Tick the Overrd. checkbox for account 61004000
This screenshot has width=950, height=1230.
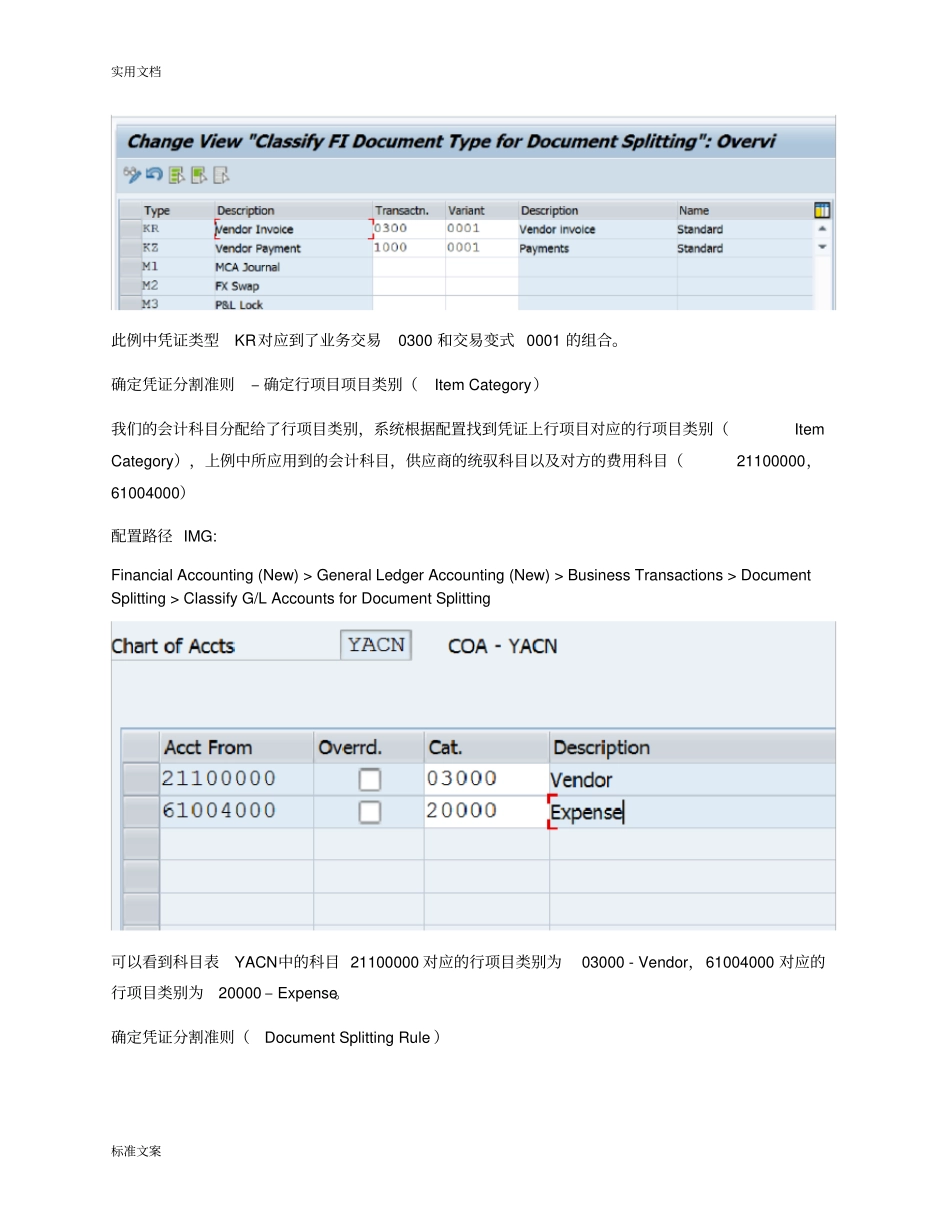369,811
